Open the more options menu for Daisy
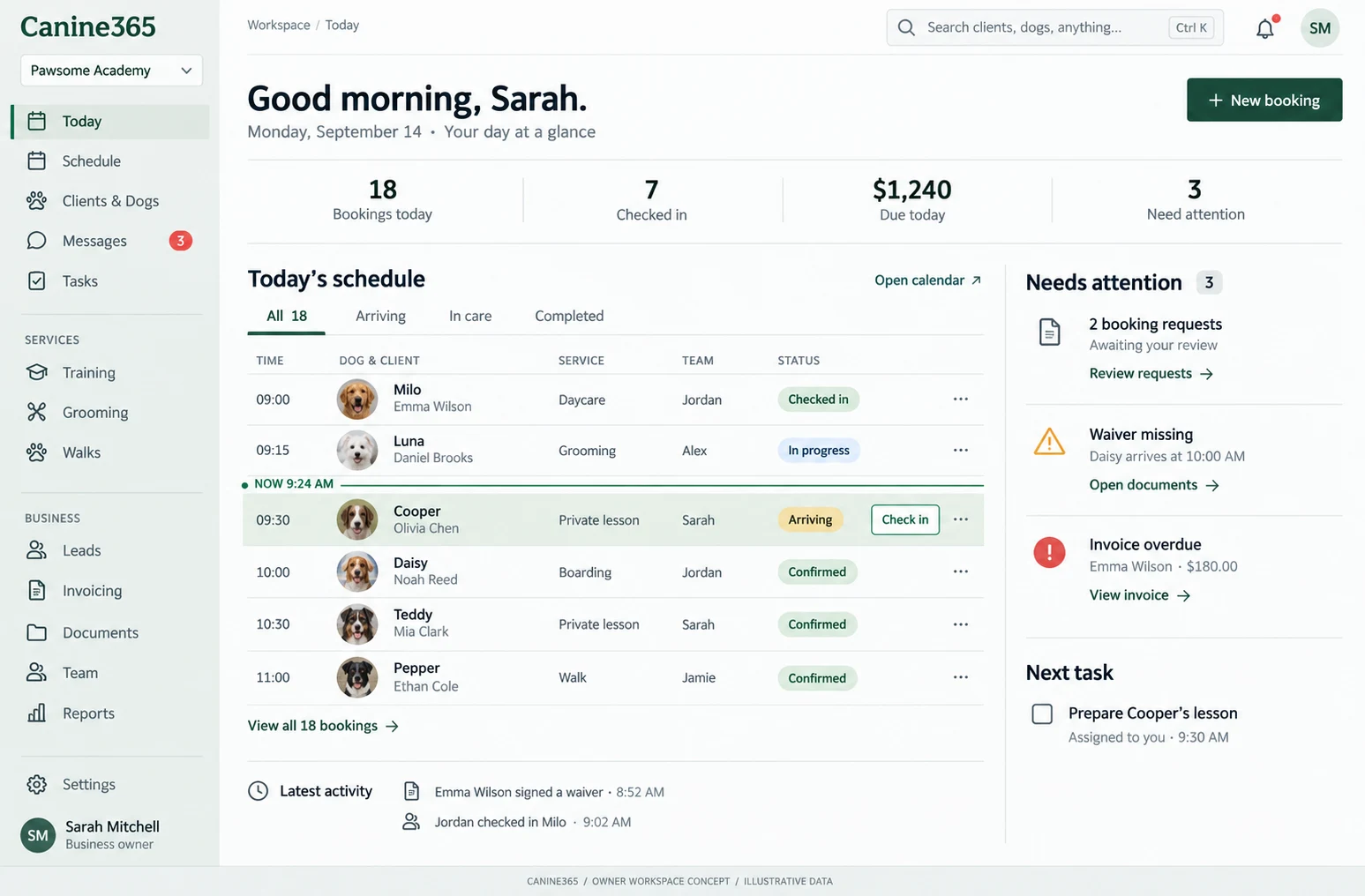The width and height of the screenshot is (1365, 896). click(x=961, y=571)
